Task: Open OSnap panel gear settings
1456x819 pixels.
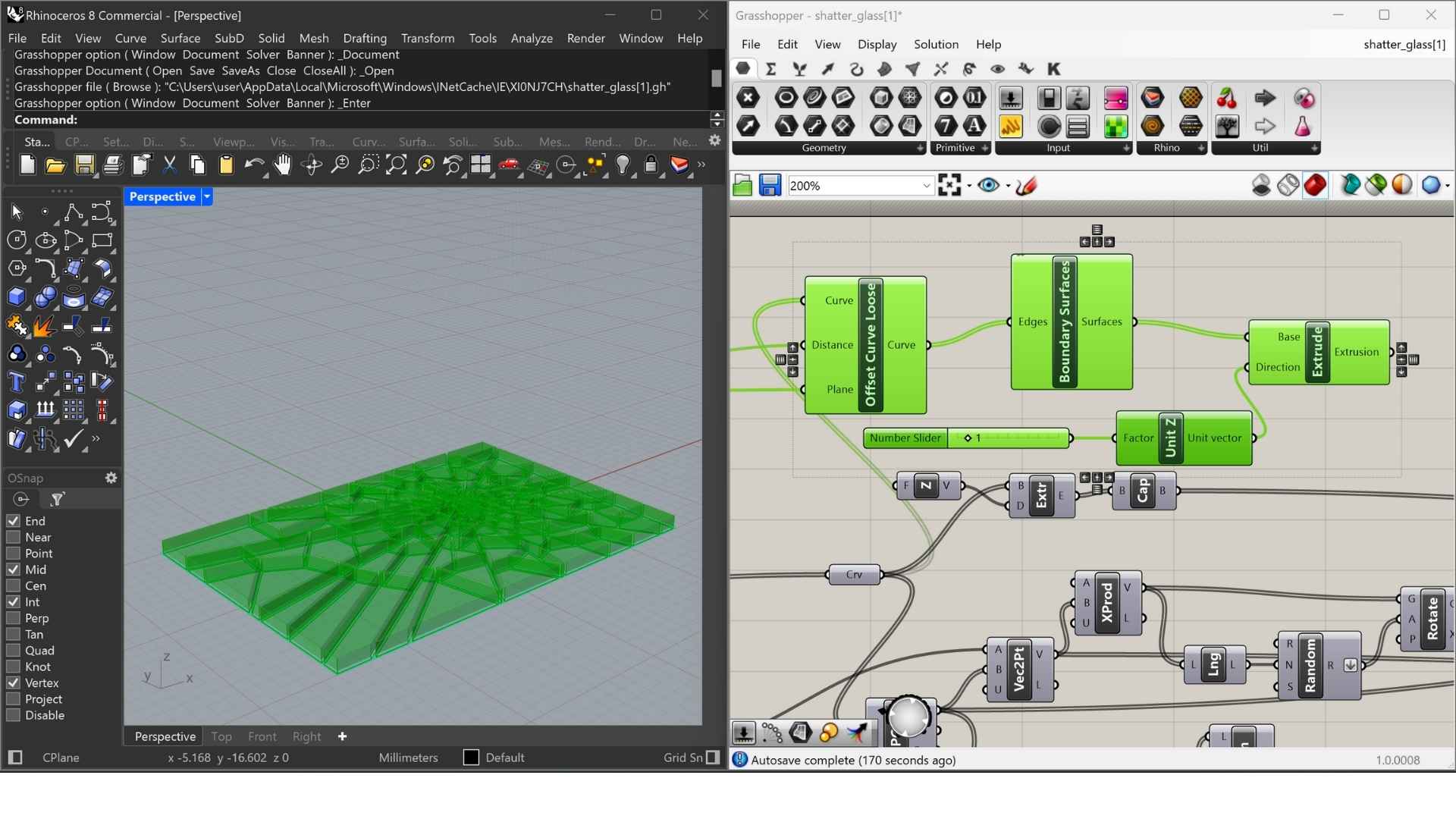Action: click(111, 478)
